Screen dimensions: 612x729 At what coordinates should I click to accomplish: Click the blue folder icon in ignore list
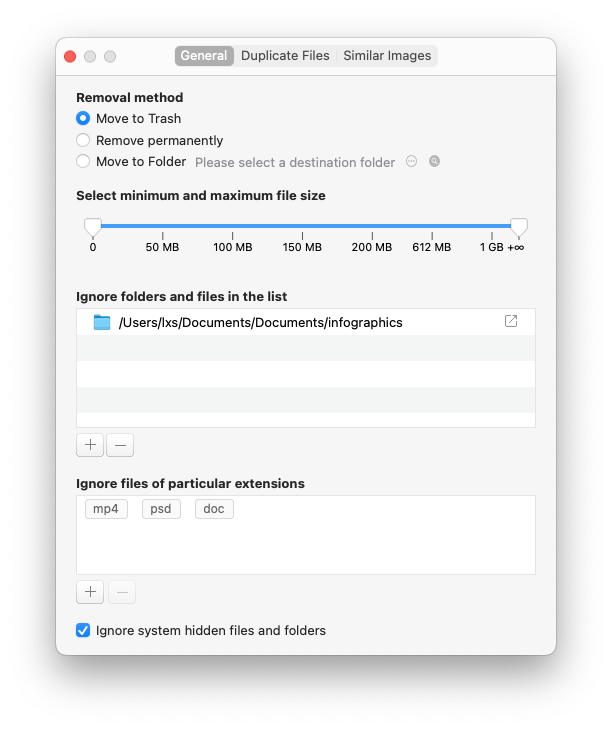tap(101, 322)
